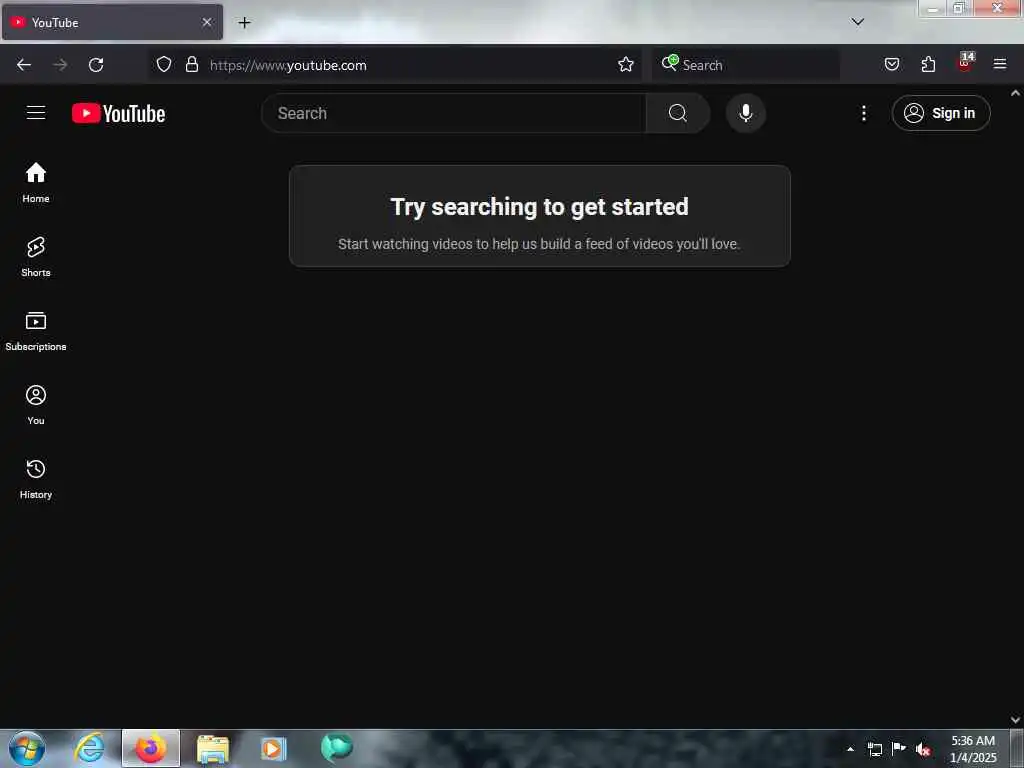Open the Action Center flag icon
The width and height of the screenshot is (1024, 768).
point(899,749)
